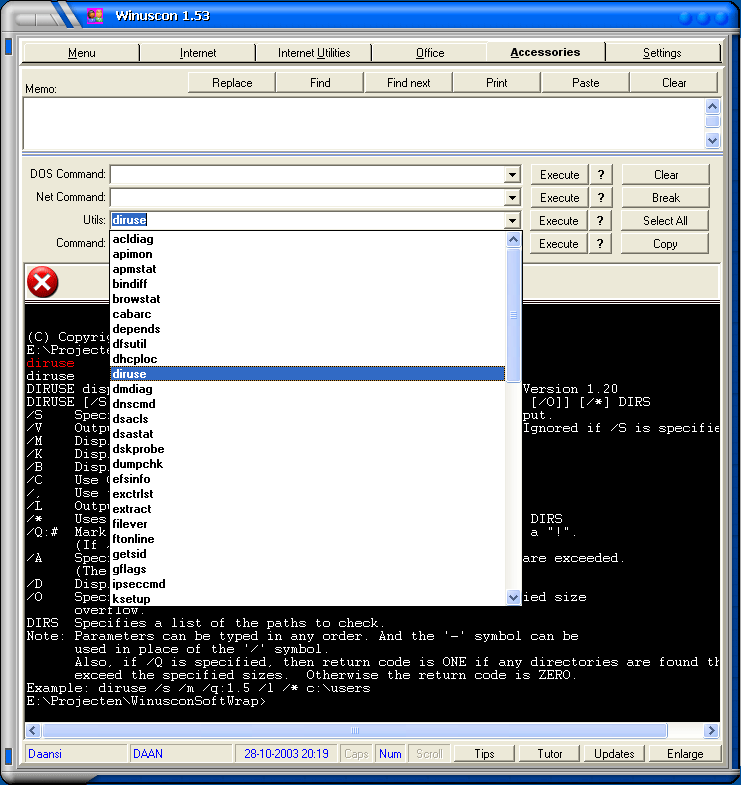Click the red X error icon
The height and width of the screenshot is (785, 741).
pyautogui.click(x=43, y=282)
